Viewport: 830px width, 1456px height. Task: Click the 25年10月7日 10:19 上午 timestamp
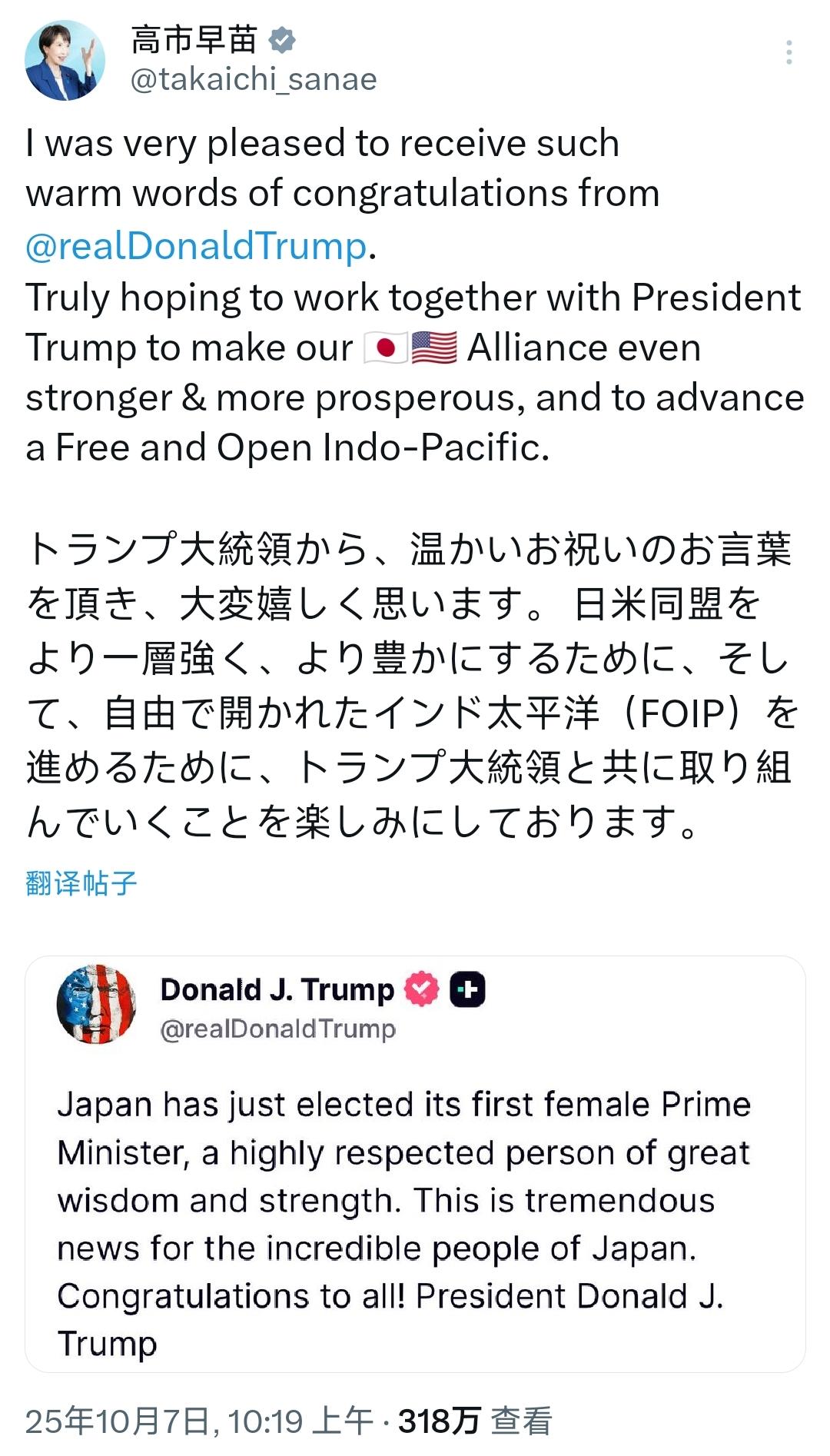pos(198,1421)
